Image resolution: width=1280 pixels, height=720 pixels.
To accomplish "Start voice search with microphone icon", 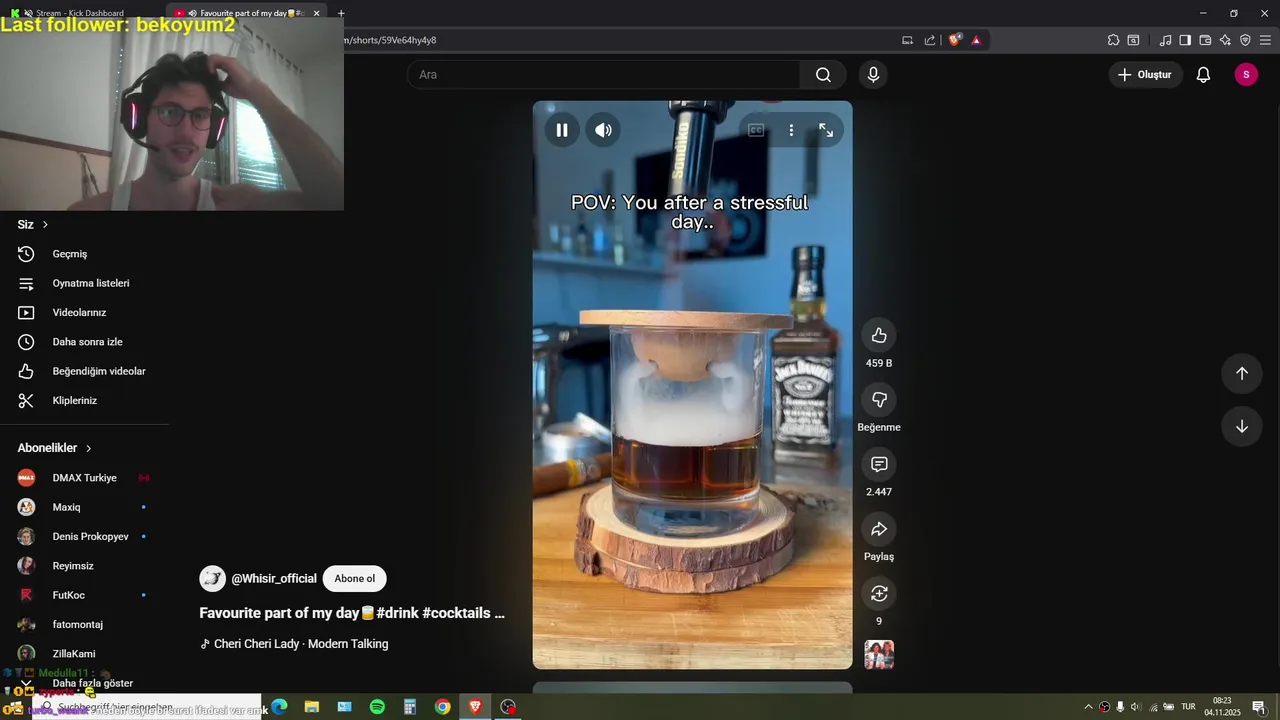I will 874,75.
